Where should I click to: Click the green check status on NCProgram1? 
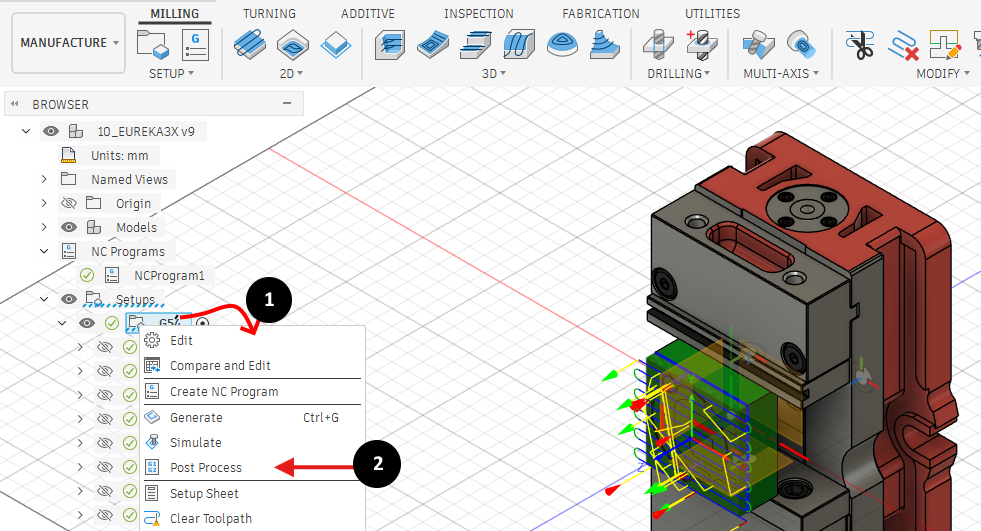pos(87,275)
